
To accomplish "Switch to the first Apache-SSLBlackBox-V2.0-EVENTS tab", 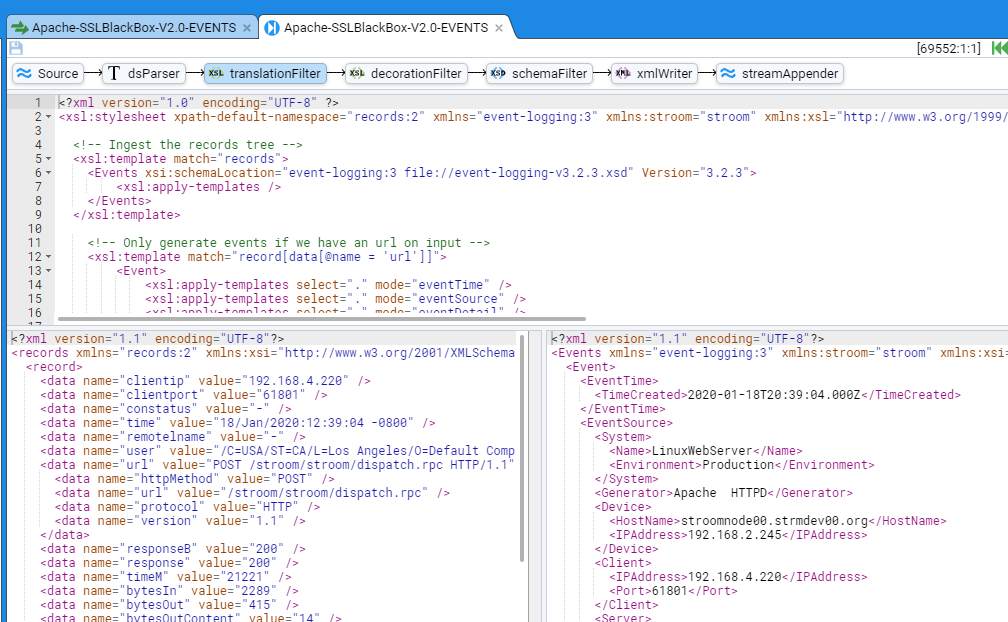I will 130,27.
